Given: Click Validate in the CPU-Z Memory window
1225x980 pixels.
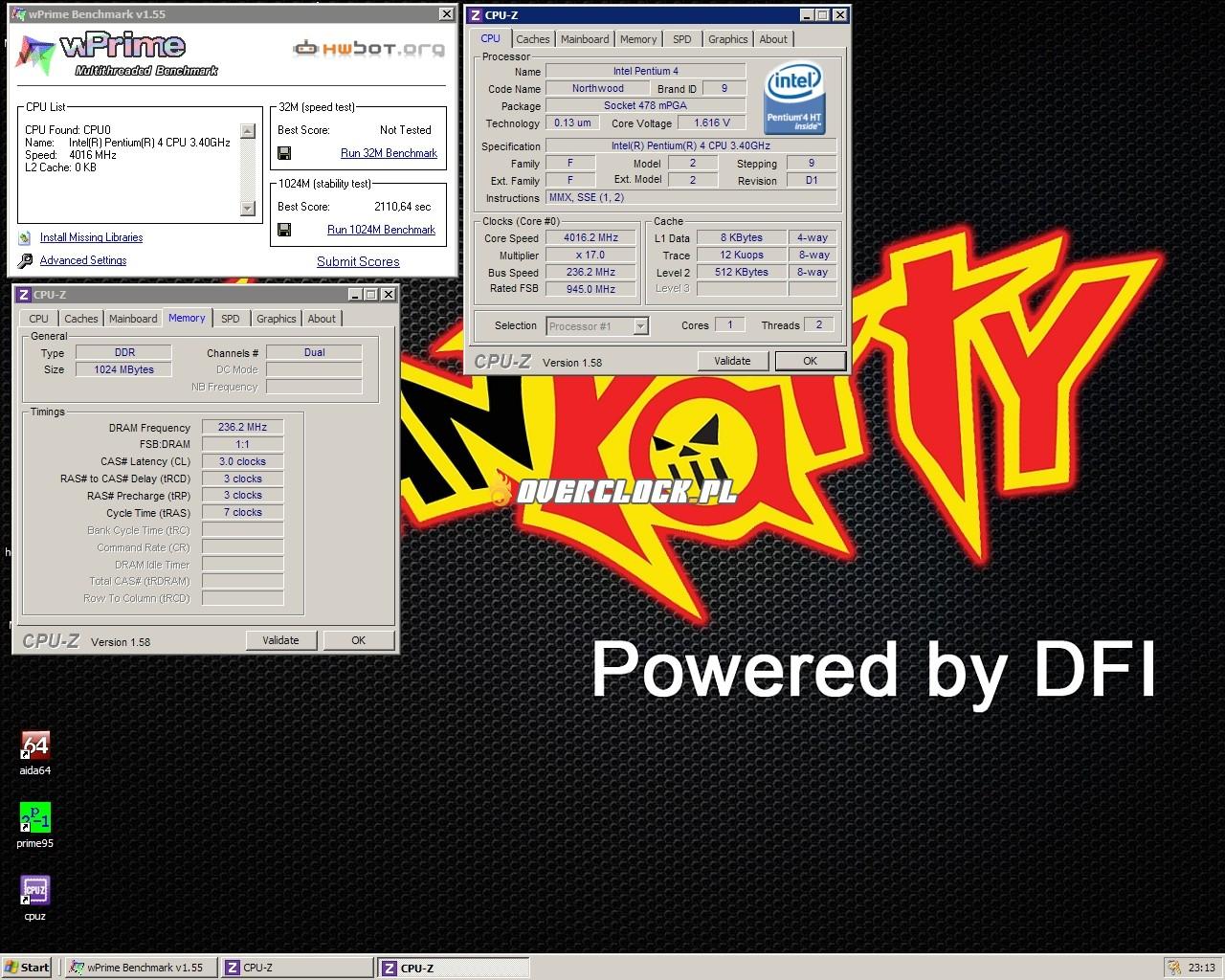Looking at the screenshot, I should click(280, 640).
